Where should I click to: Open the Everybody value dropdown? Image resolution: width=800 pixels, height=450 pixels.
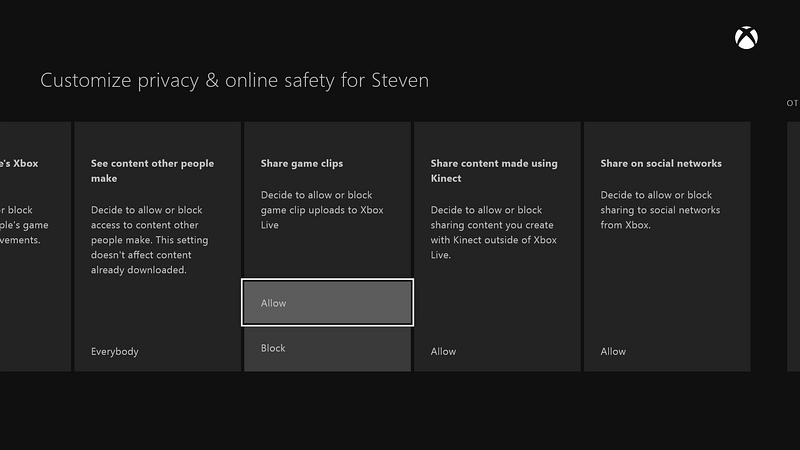(115, 352)
